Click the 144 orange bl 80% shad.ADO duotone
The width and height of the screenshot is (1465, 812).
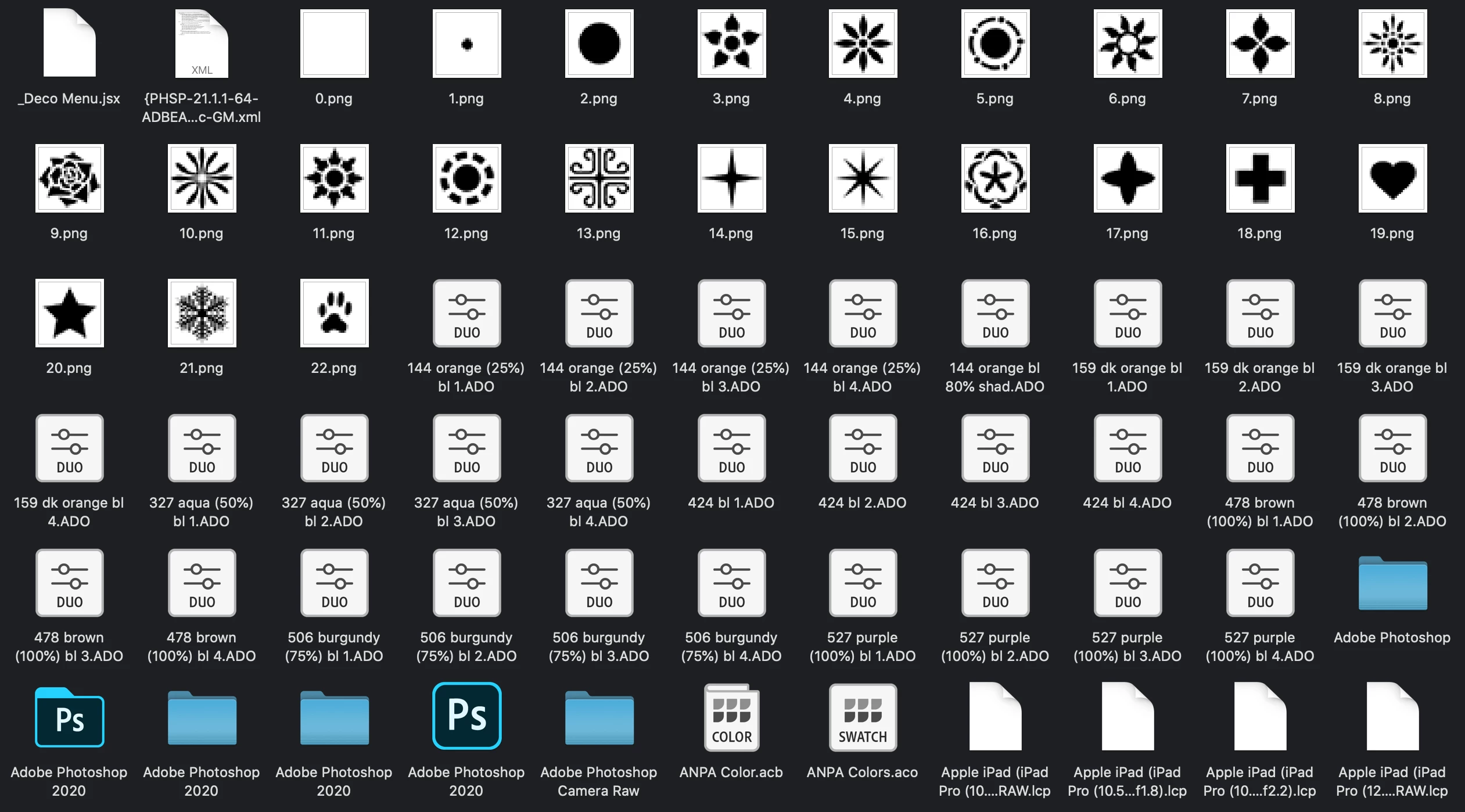pos(995,314)
